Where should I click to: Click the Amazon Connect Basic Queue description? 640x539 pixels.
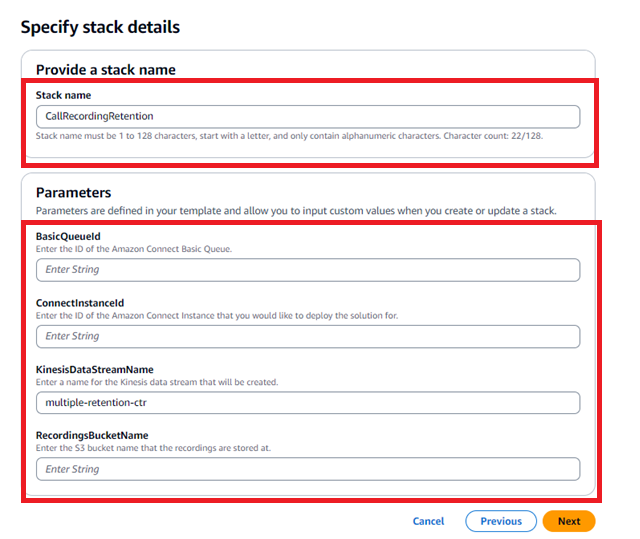click(x=133, y=249)
